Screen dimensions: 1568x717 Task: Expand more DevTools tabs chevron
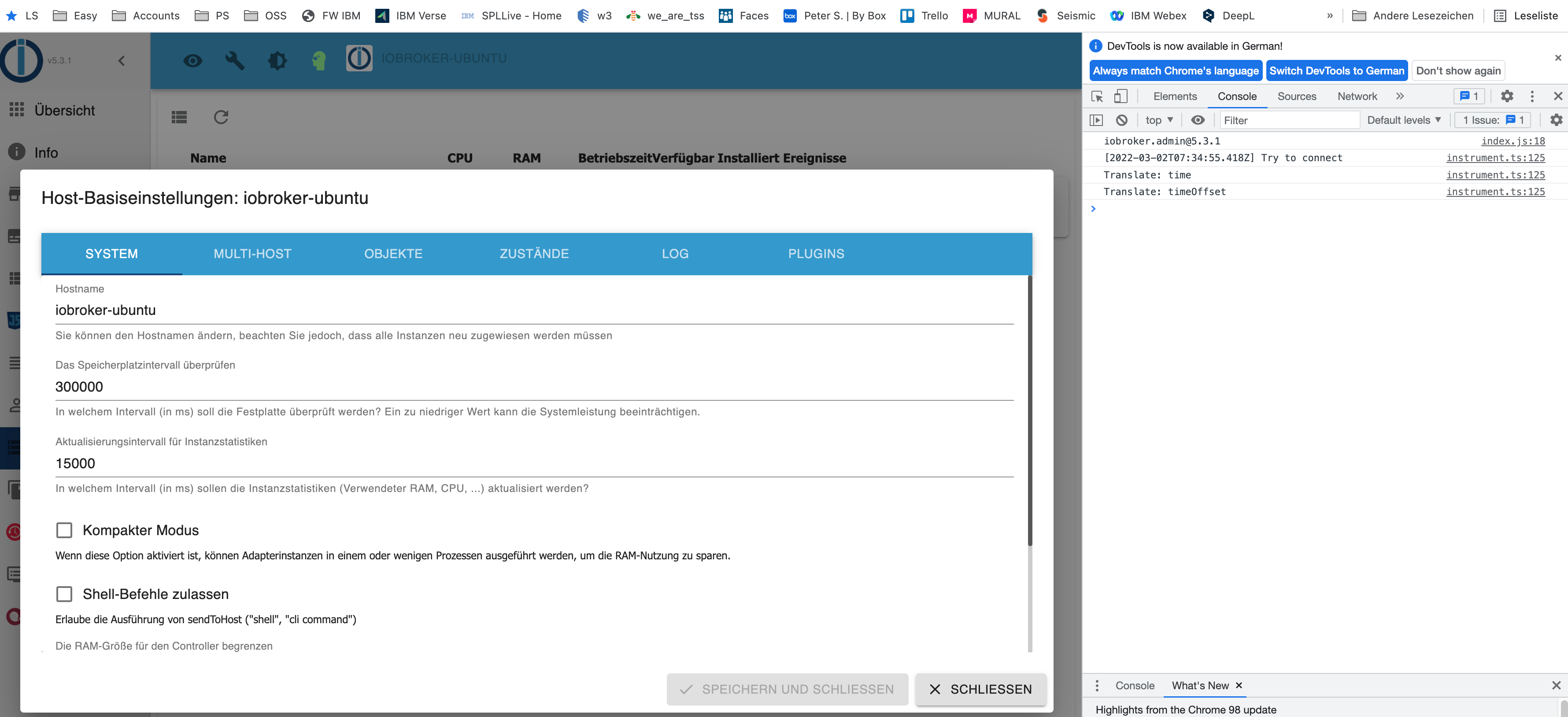[1399, 96]
